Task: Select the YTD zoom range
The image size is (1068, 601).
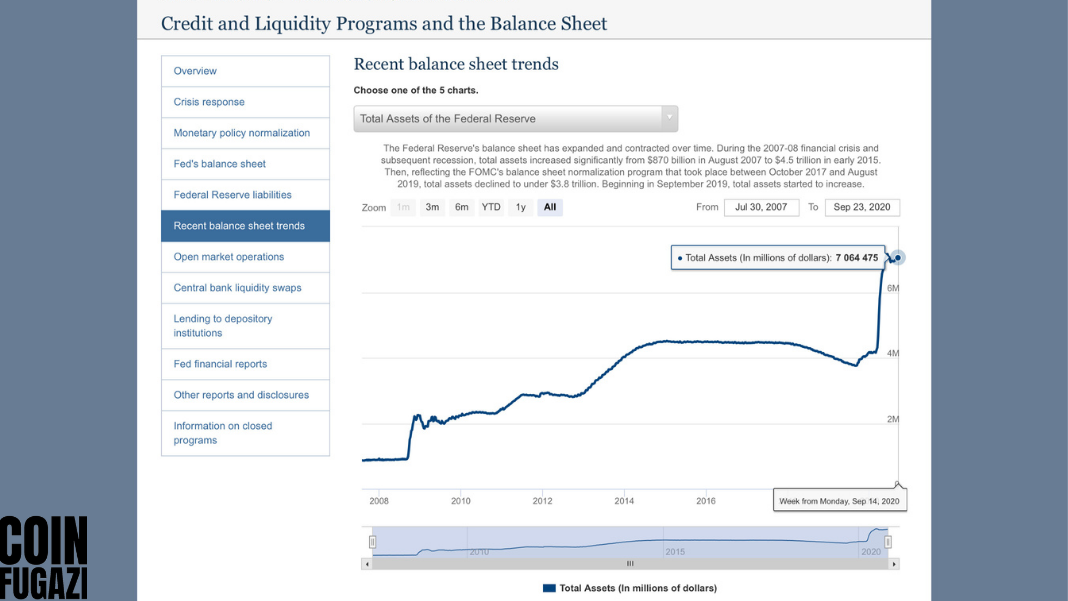Action: coord(491,207)
